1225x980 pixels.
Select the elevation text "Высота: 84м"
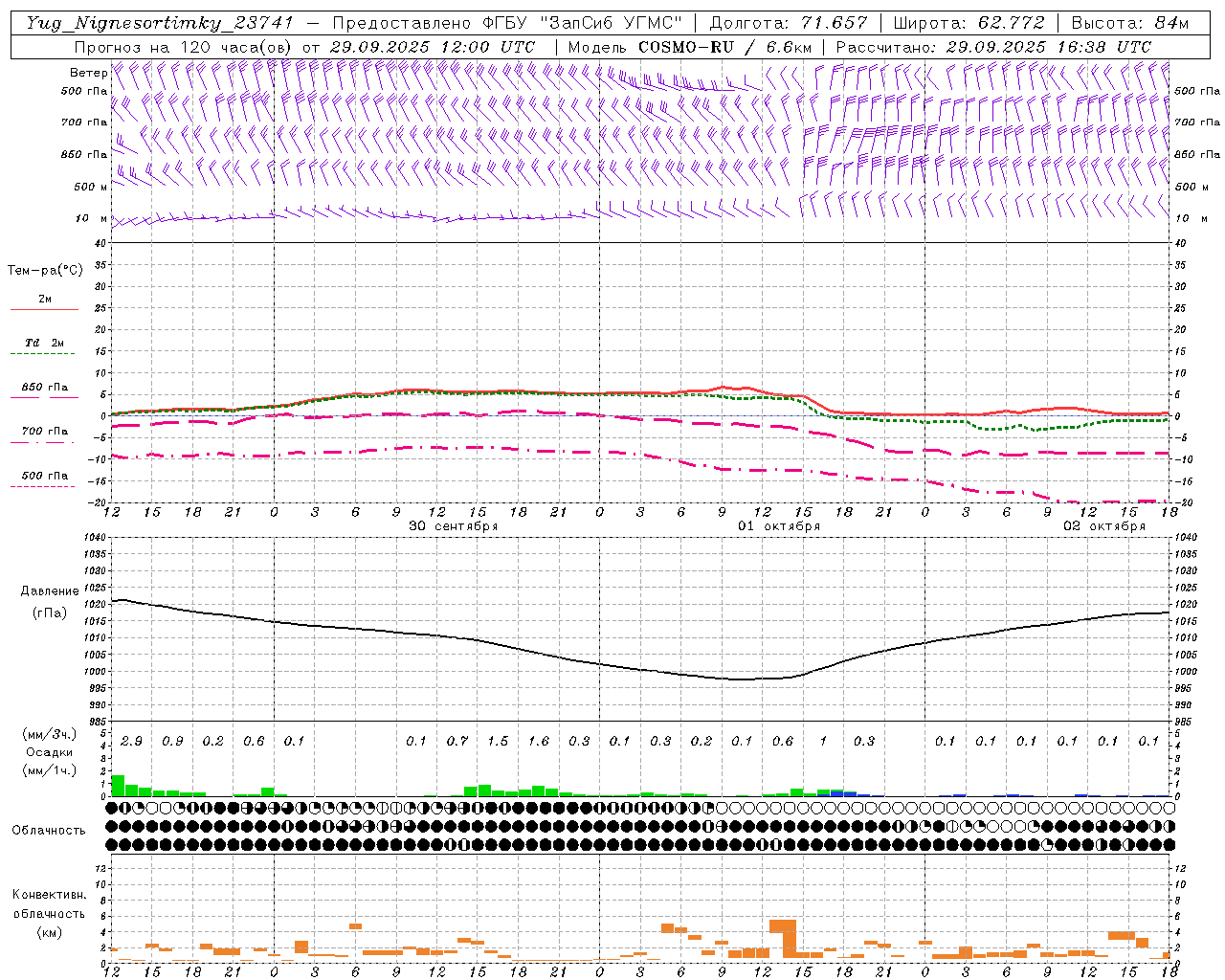pyautogui.click(x=1129, y=23)
